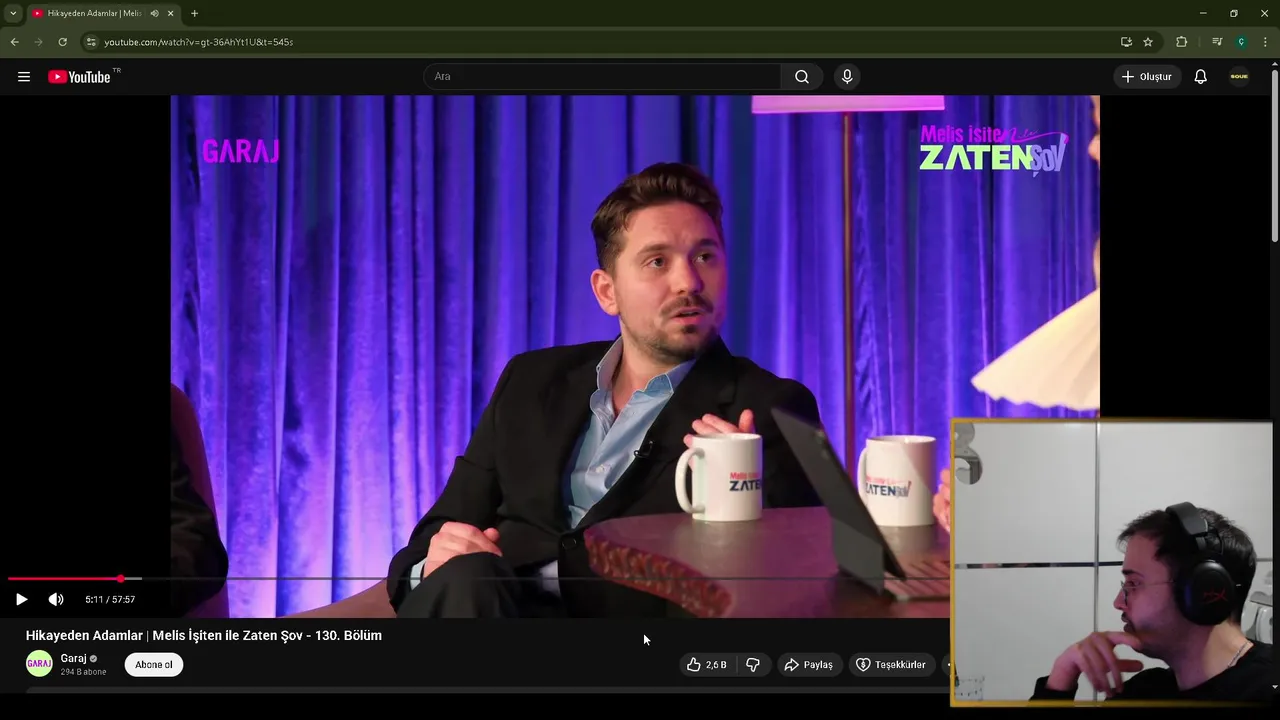The width and height of the screenshot is (1280, 720).
Task: Click the webcam overlay in corner
Action: 1111,563
